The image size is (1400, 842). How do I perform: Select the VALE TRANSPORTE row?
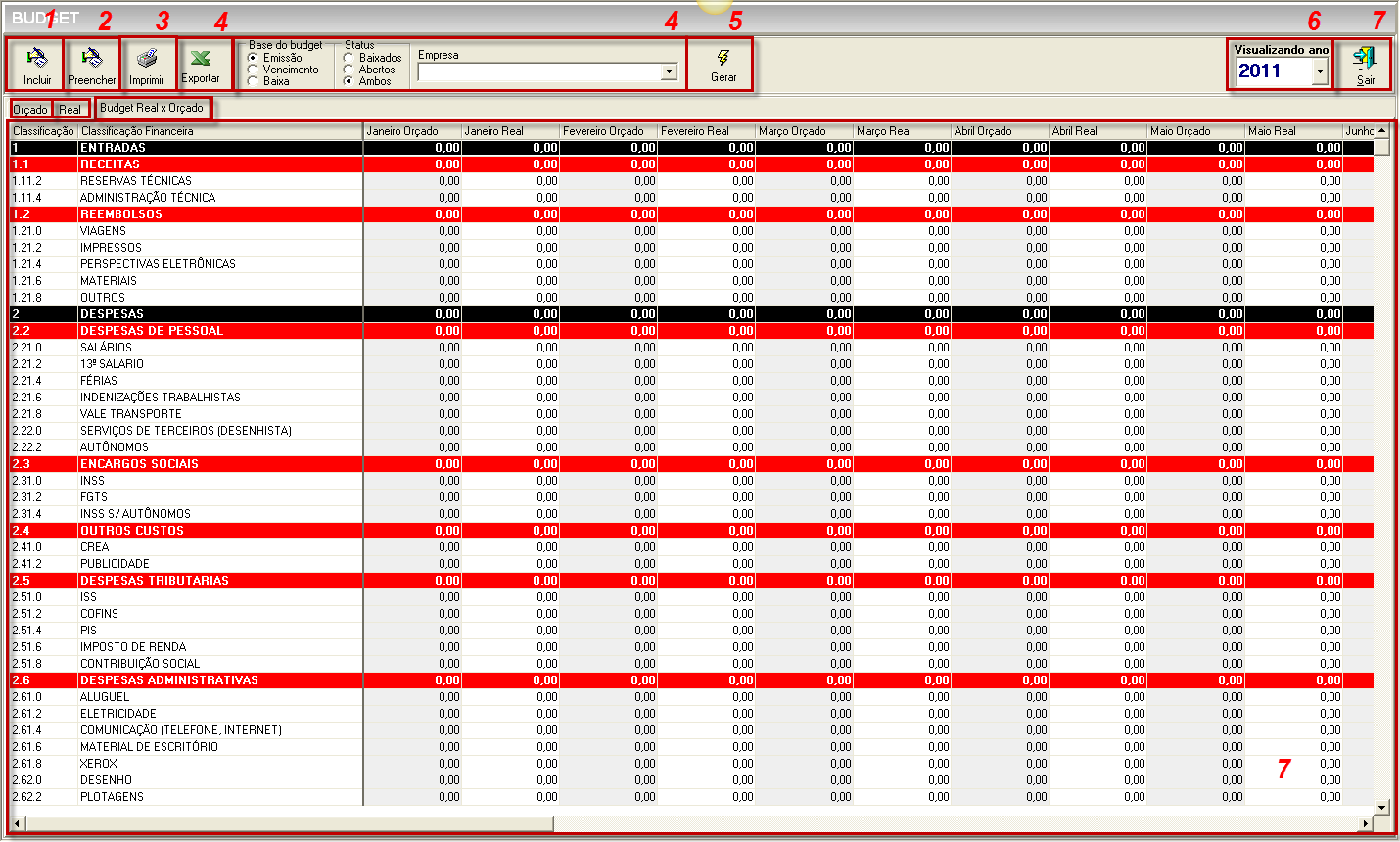click(x=691, y=414)
